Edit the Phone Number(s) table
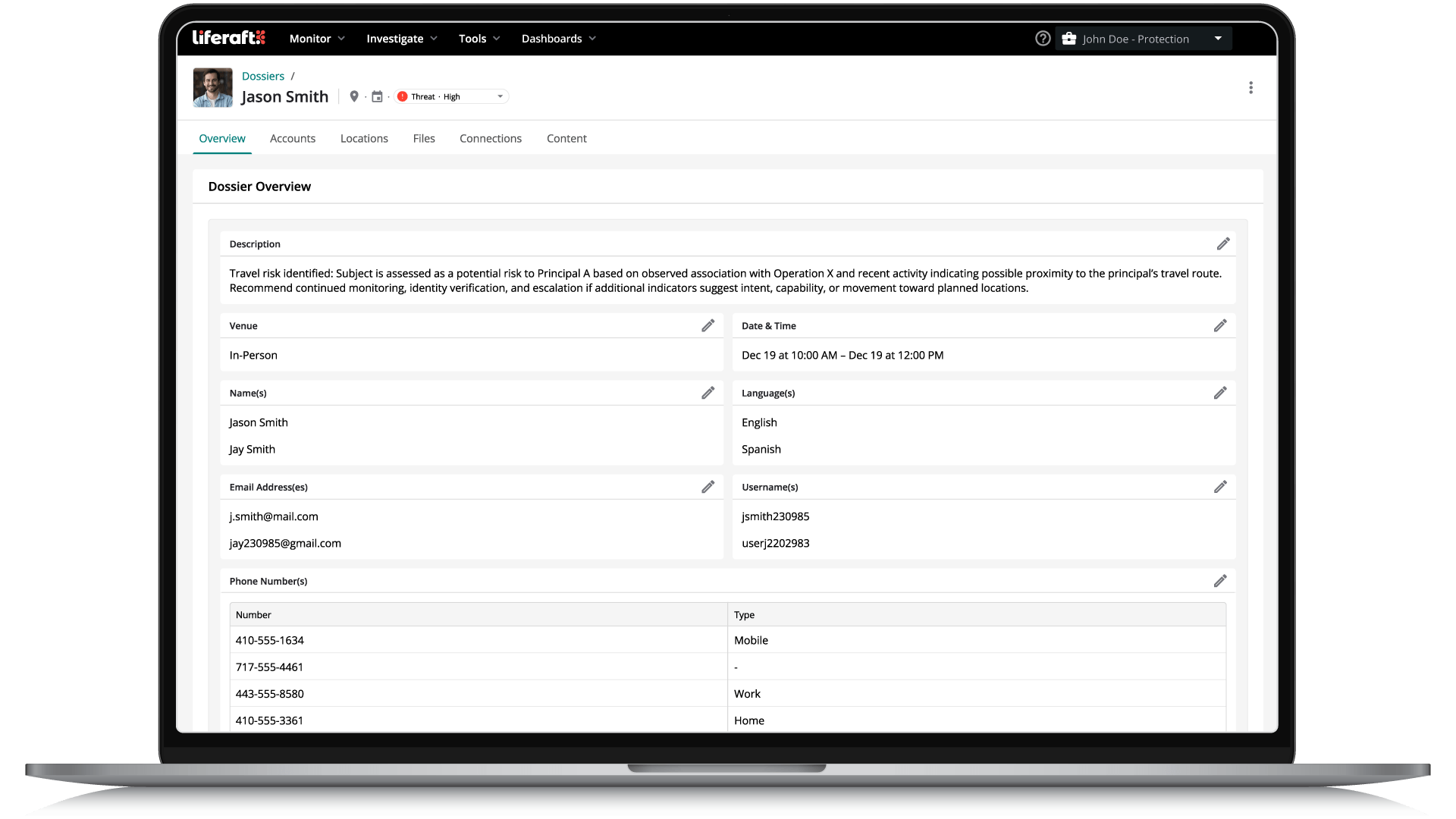 1220,581
